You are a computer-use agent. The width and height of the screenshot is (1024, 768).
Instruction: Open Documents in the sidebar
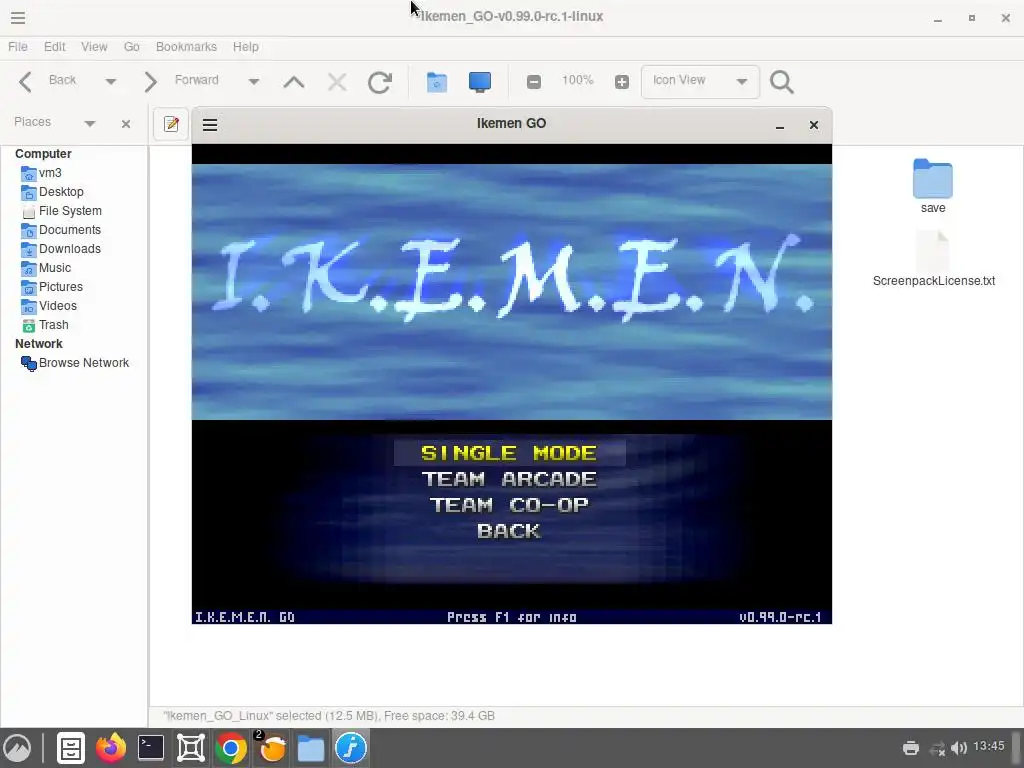coord(61,230)
